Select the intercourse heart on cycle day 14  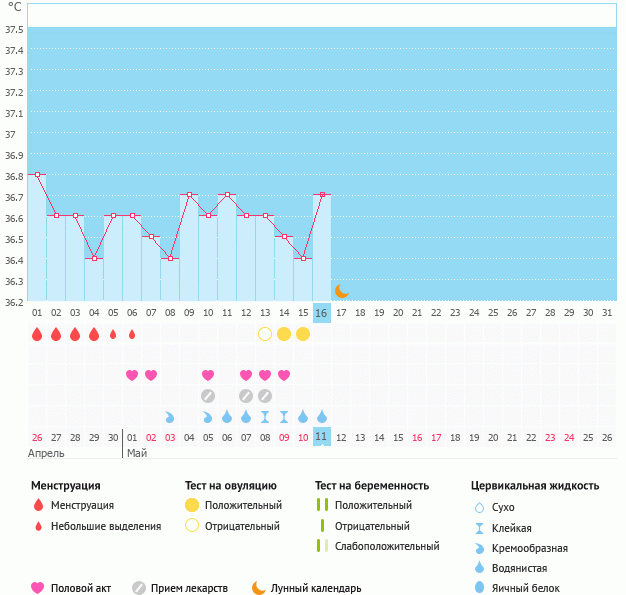pyautogui.click(x=284, y=375)
